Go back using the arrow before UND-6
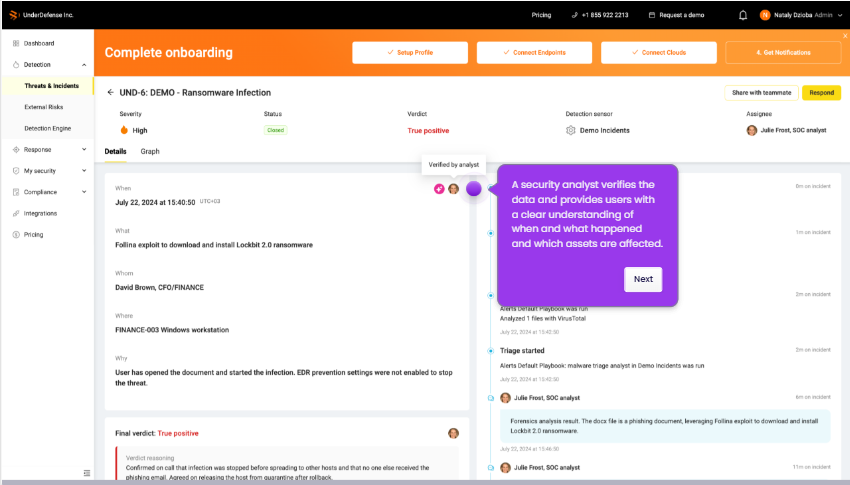 pyautogui.click(x=111, y=93)
